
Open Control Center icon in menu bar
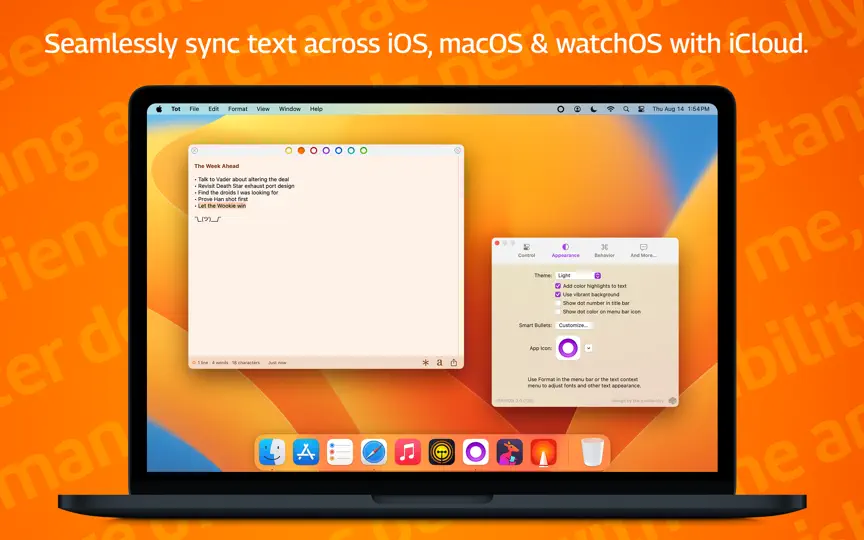pos(641,109)
